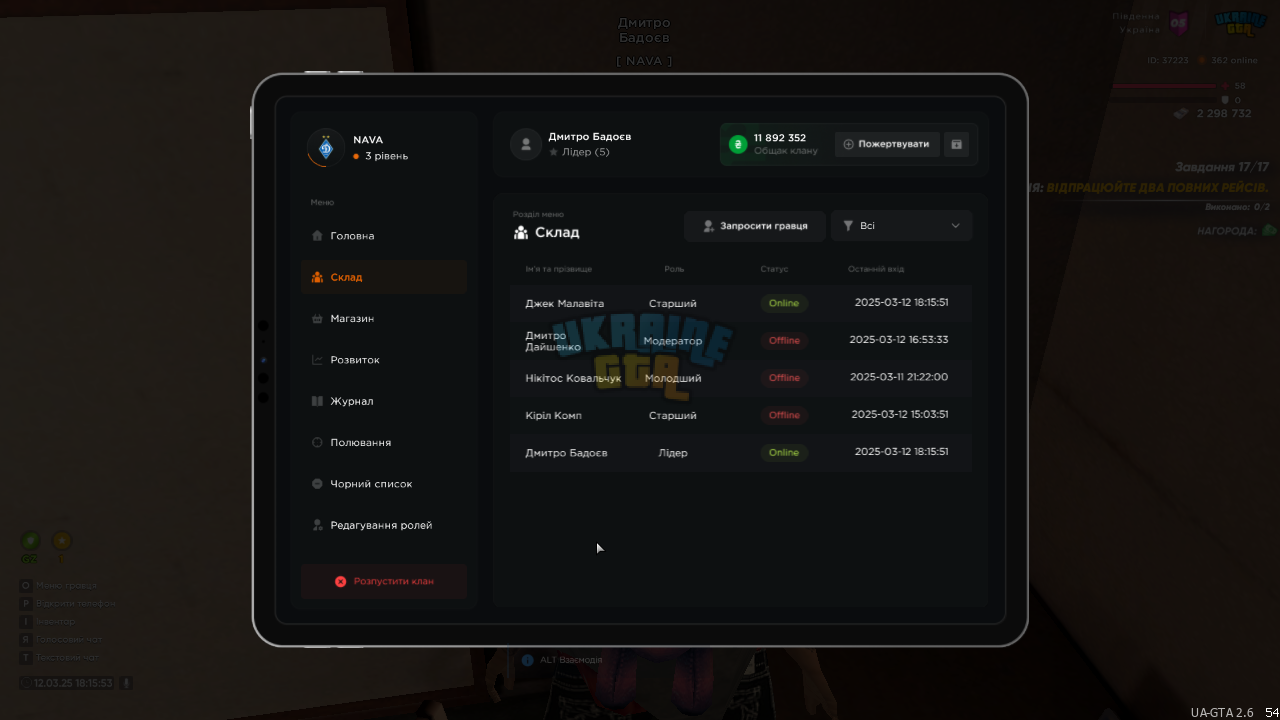Open the Магазин section

pyautogui.click(x=384, y=318)
